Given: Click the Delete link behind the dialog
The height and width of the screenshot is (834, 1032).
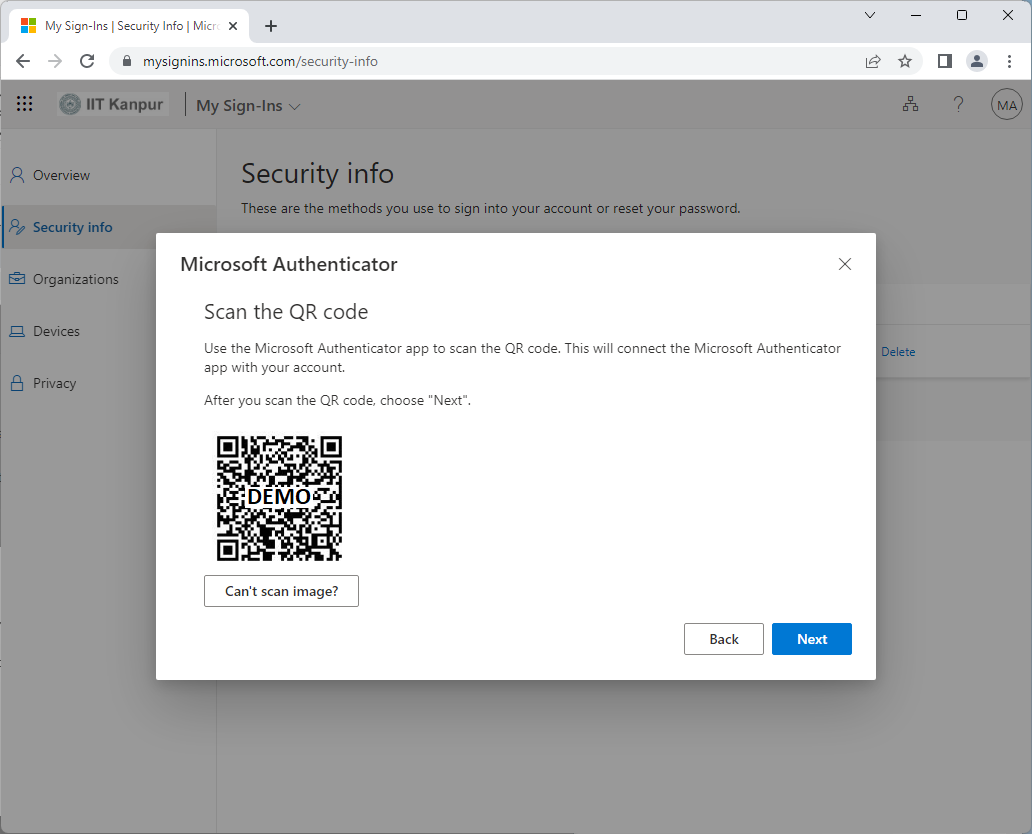Looking at the screenshot, I should point(898,352).
